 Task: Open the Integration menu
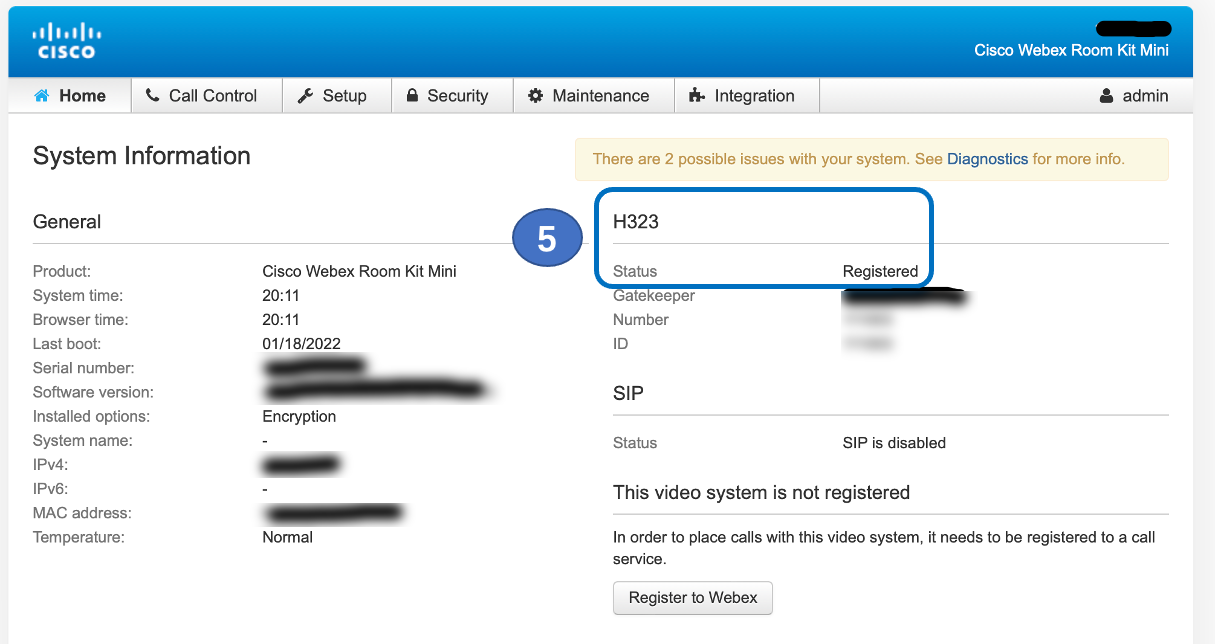[747, 96]
